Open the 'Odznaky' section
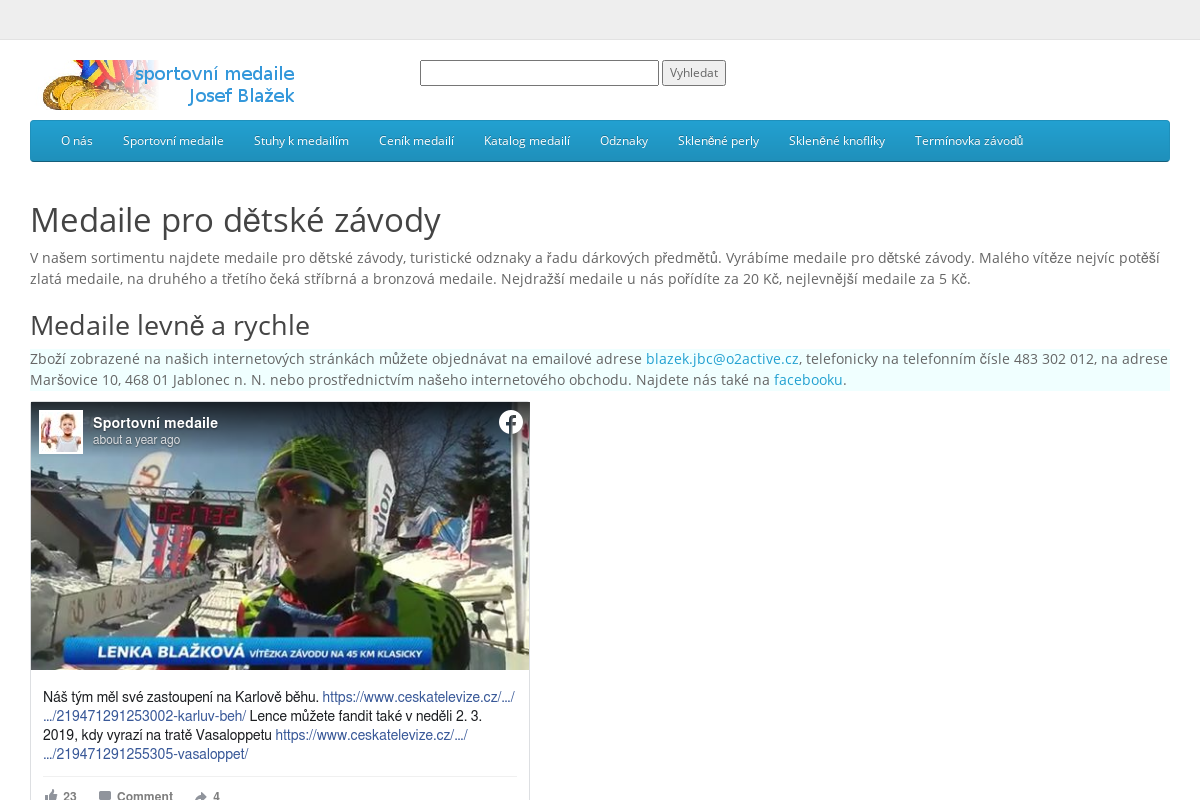The width and height of the screenshot is (1200, 800). 624,141
